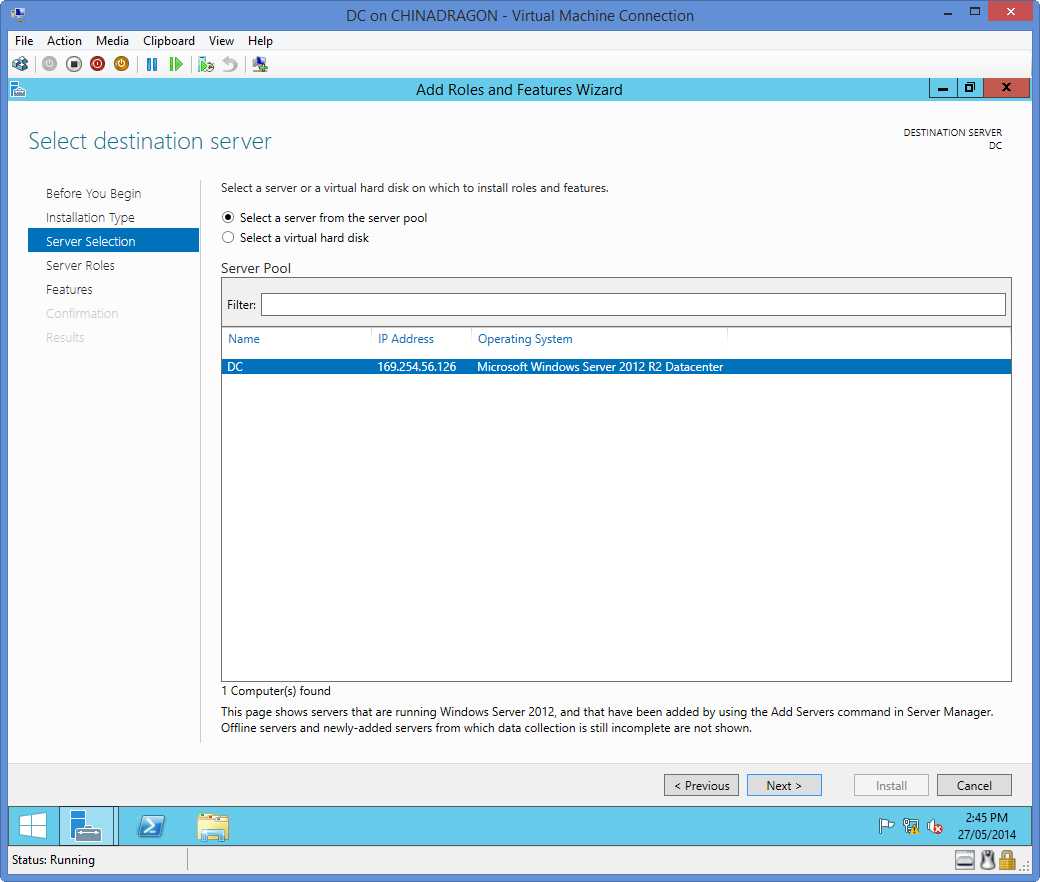This screenshot has height=882, width=1040.
Task: Open the Help menu
Action: coord(260,40)
